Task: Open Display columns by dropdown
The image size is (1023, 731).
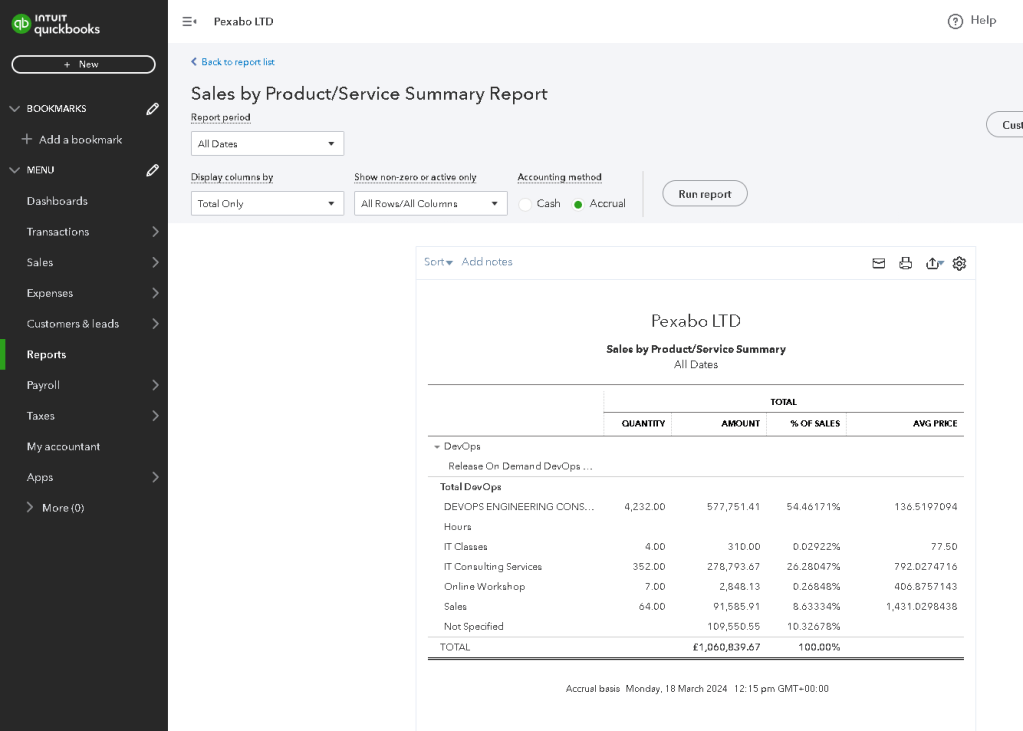Action: pos(267,204)
